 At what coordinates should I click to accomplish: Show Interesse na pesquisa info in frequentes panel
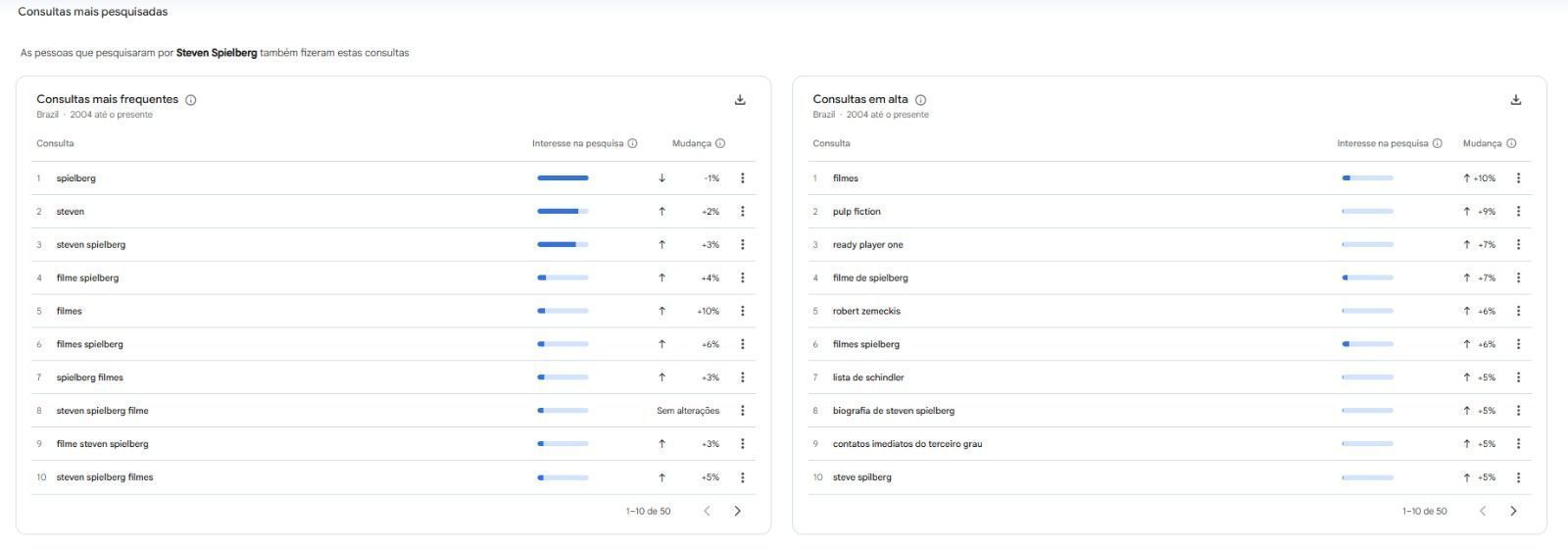pyautogui.click(x=632, y=143)
